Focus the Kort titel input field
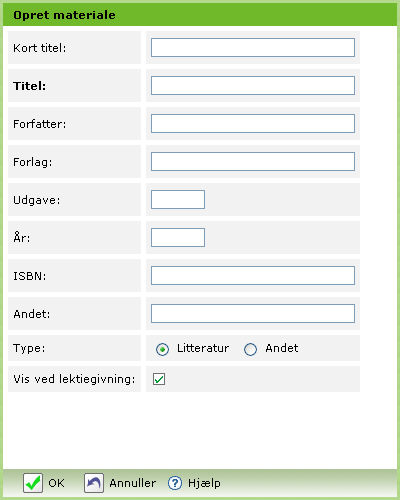The height and width of the screenshot is (500, 400). click(x=253, y=47)
